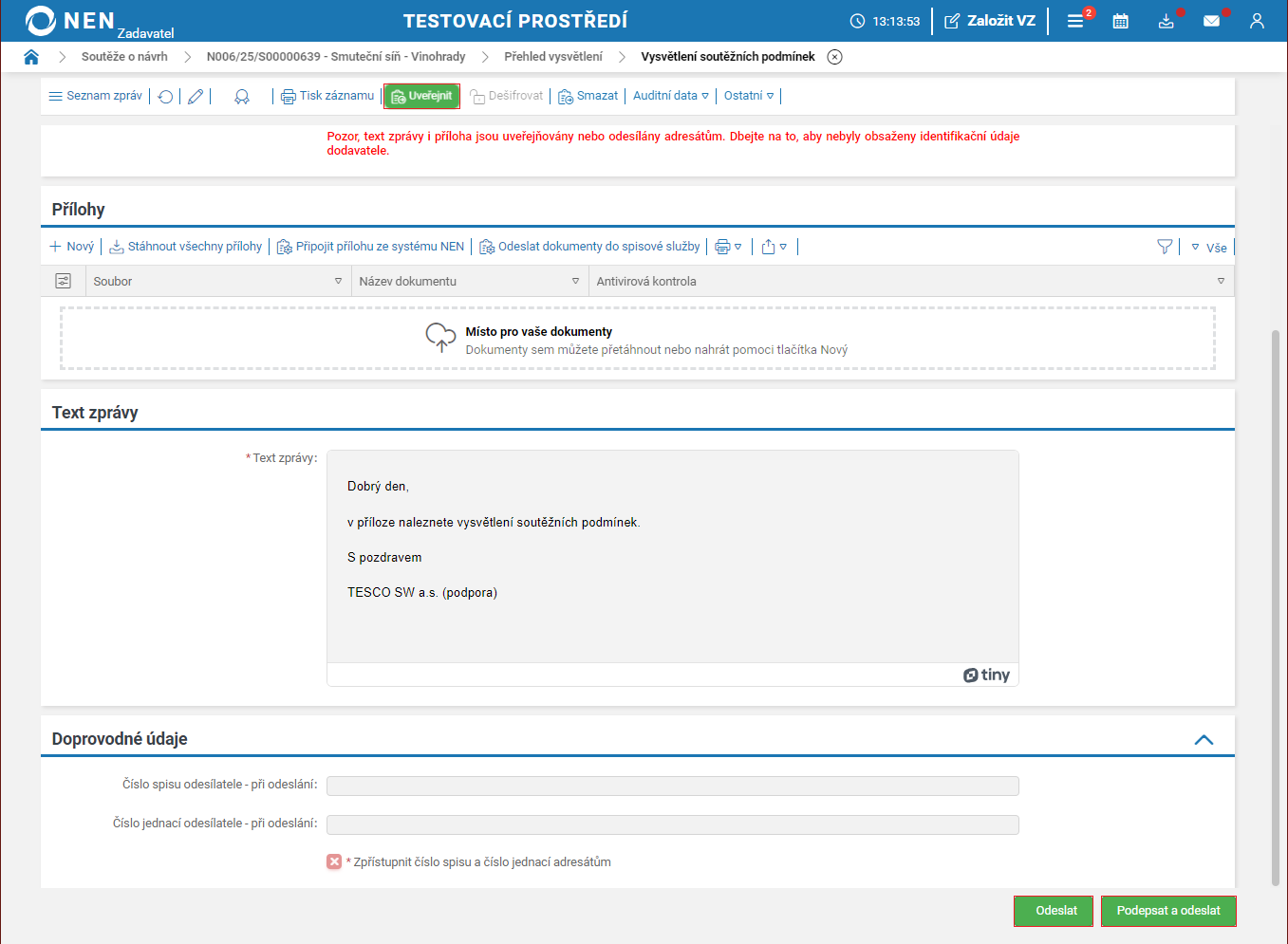Image resolution: width=1288 pixels, height=944 pixels.
Task: Click the filter funnel icon in Přílohy
Action: click(1165, 247)
